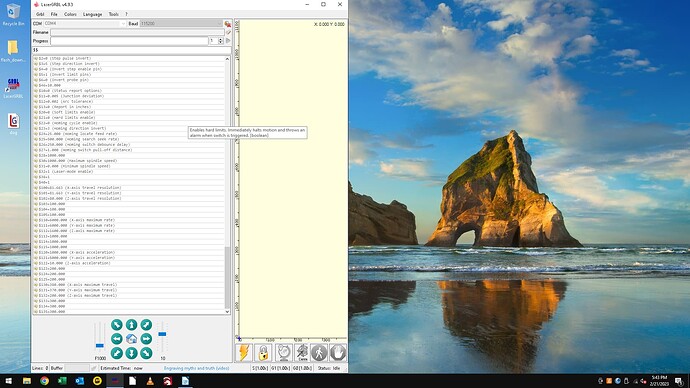Increase the repeat count stepper
This screenshot has height=388, width=690.
tap(220, 39)
